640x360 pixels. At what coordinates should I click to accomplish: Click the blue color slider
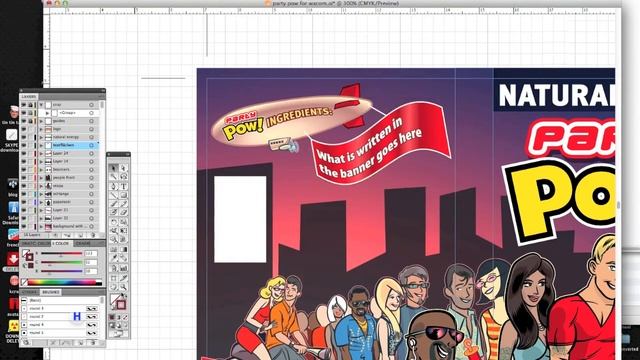pyautogui.click(x=61, y=271)
